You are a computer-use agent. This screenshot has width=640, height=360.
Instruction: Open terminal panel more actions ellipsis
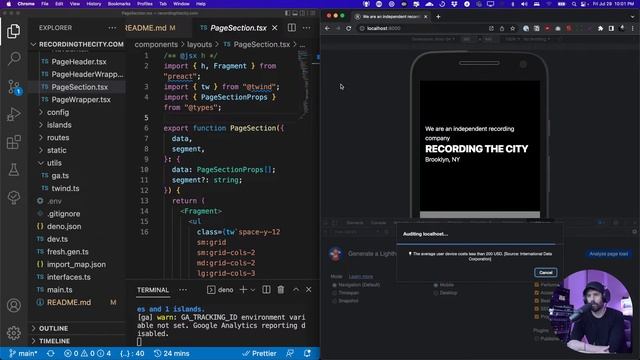(x=183, y=290)
